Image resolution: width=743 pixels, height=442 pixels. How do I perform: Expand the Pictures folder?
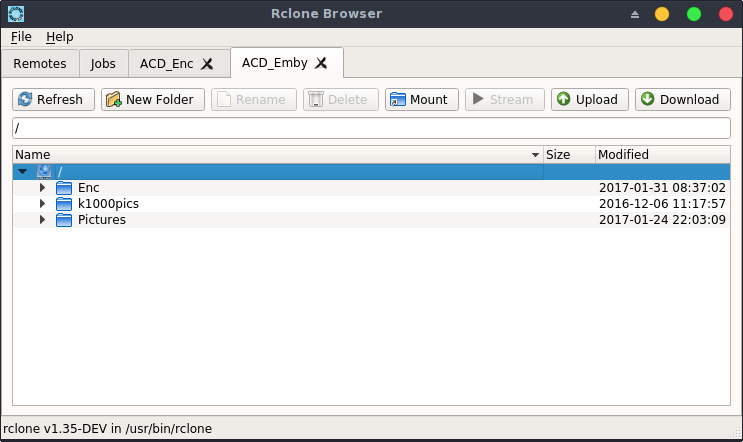click(x=42, y=220)
